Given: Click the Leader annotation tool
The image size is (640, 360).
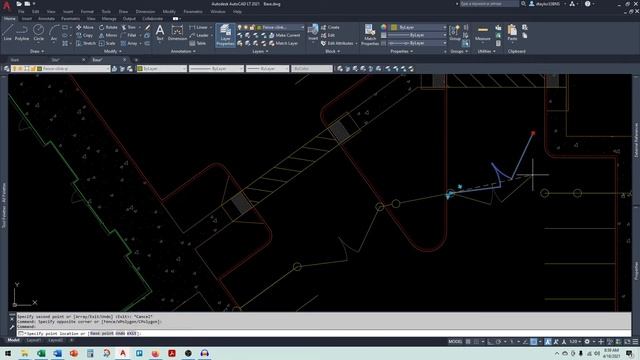Looking at the screenshot, I should coord(199,36).
